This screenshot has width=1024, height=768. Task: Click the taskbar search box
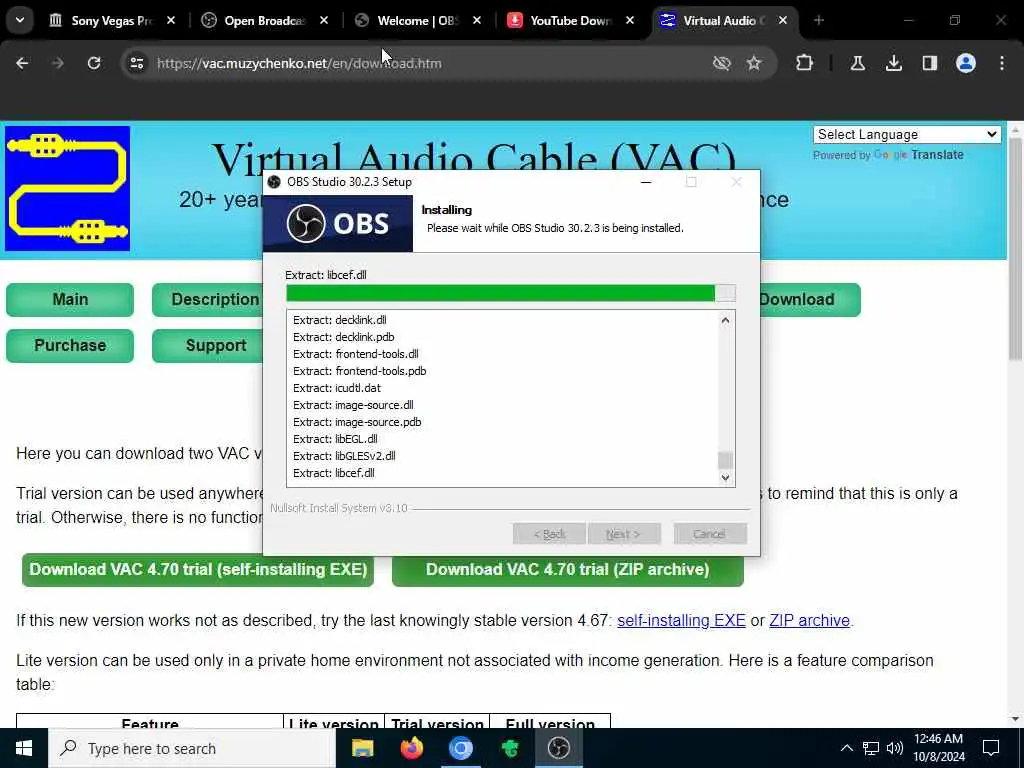tap(192, 748)
